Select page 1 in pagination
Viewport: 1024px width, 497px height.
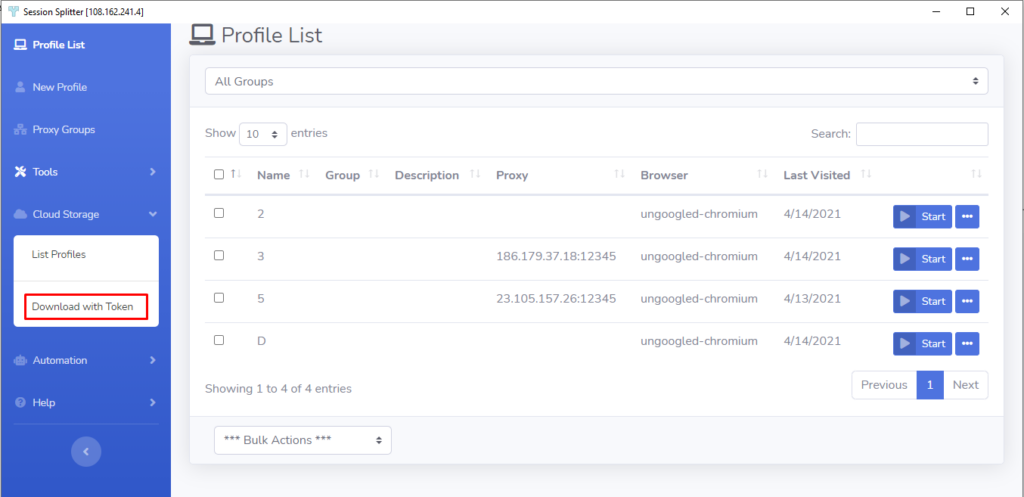point(930,385)
